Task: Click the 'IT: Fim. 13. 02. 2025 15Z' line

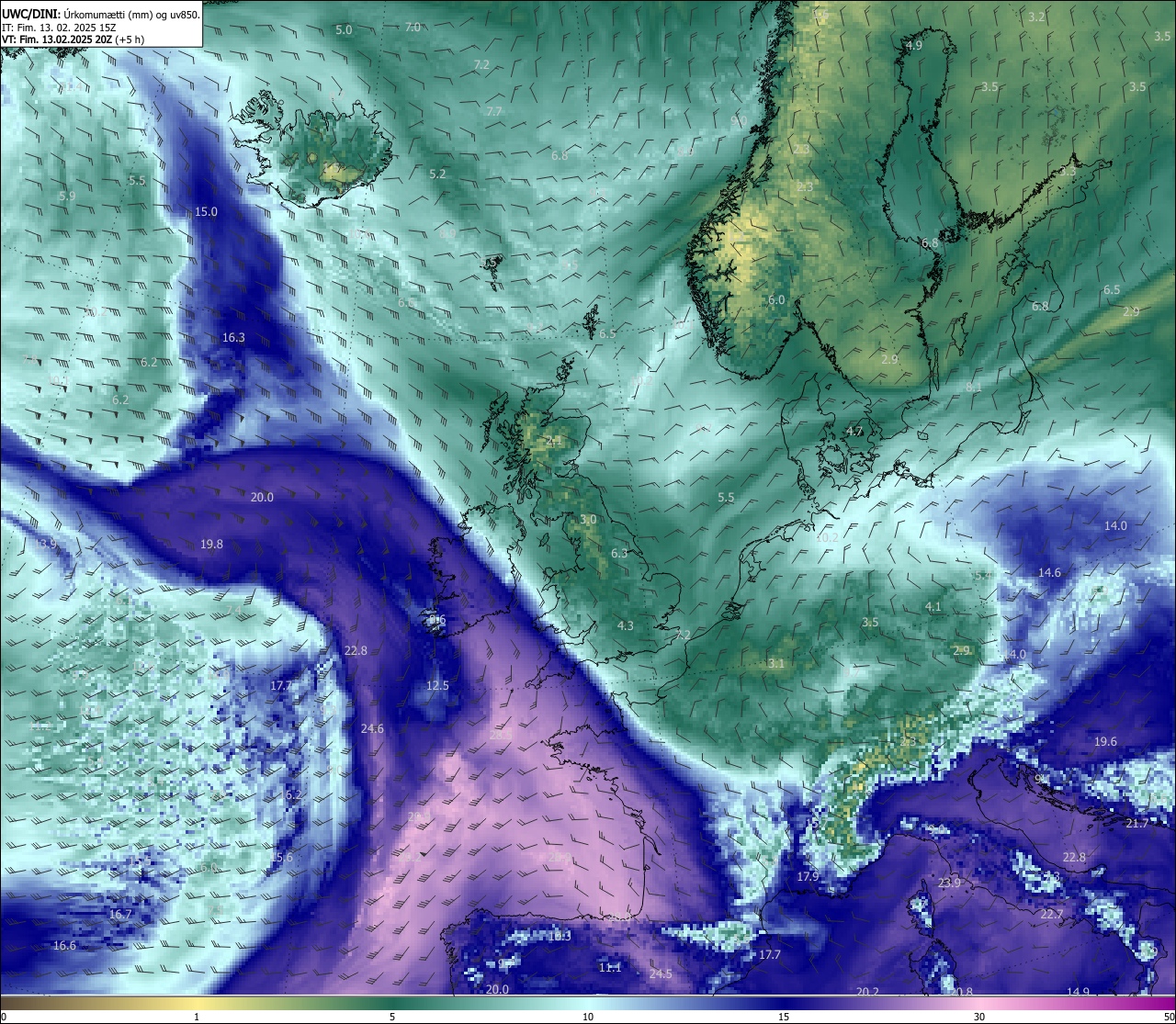Action: [x=59, y=28]
